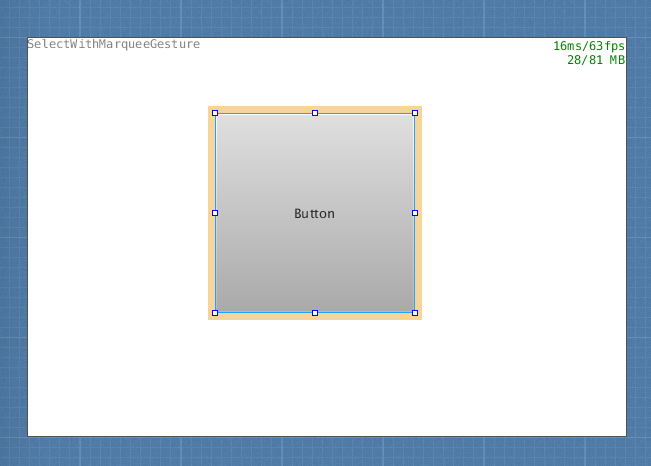Click the Button label text
The height and width of the screenshot is (466, 651).
point(314,214)
